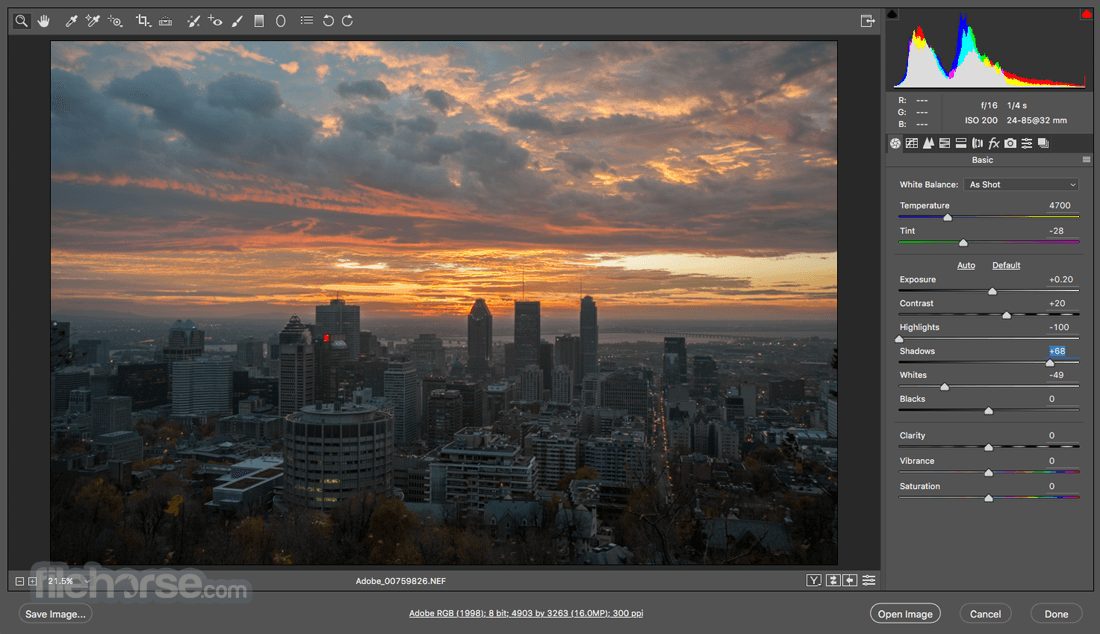The height and width of the screenshot is (634, 1100).
Task: Select the Zoom tool
Action: point(21,20)
